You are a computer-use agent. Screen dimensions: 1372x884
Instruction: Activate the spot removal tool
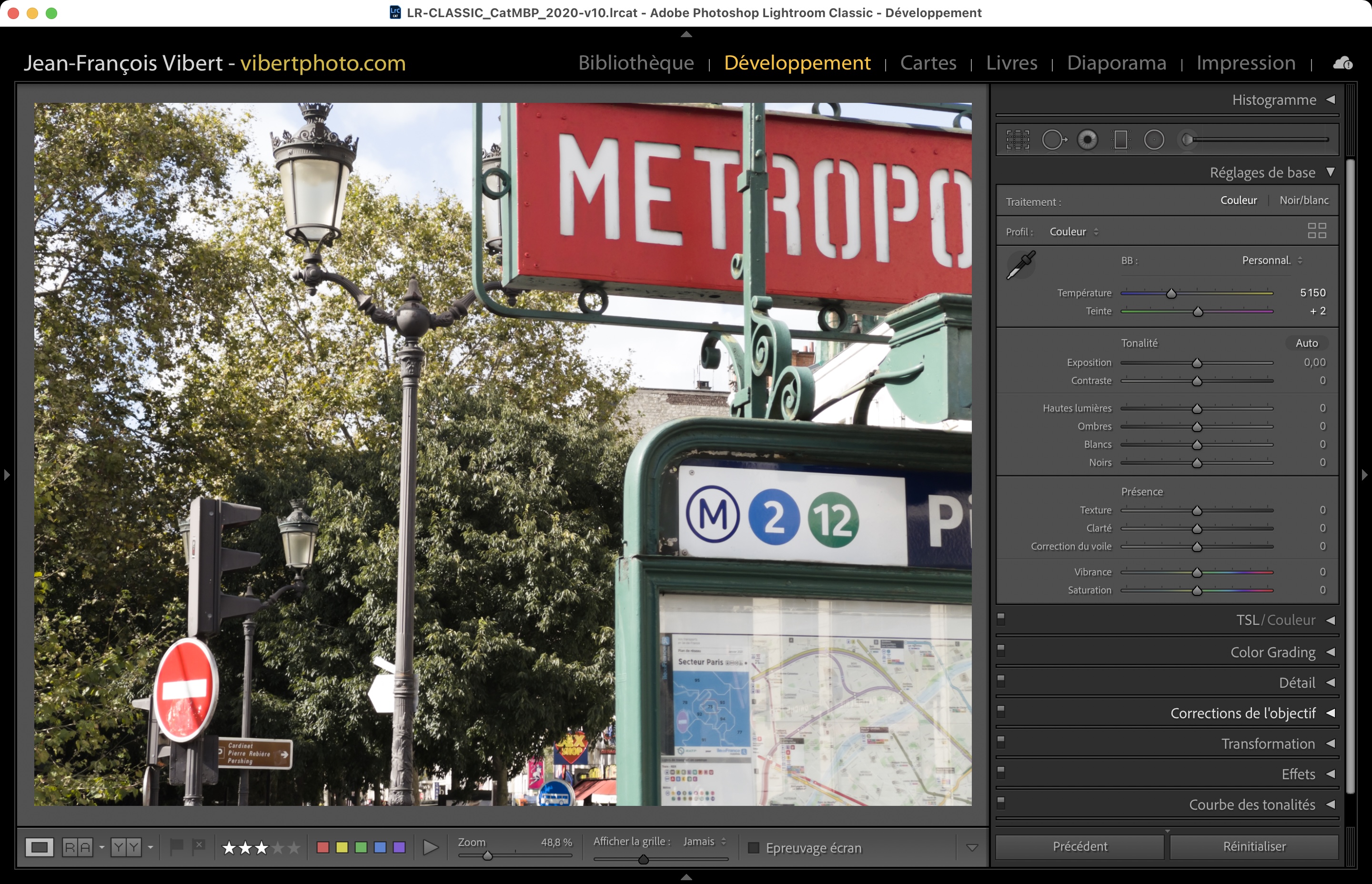click(x=1053, y=140)
